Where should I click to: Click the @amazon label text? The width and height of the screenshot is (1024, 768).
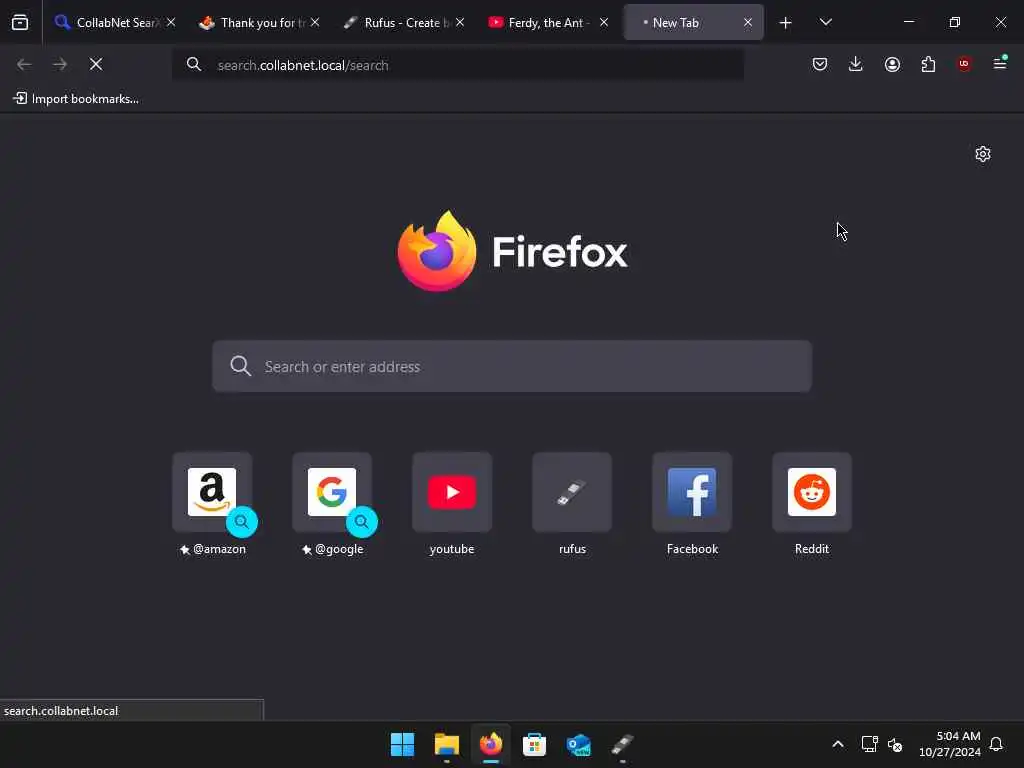click(x=219, y=549)
